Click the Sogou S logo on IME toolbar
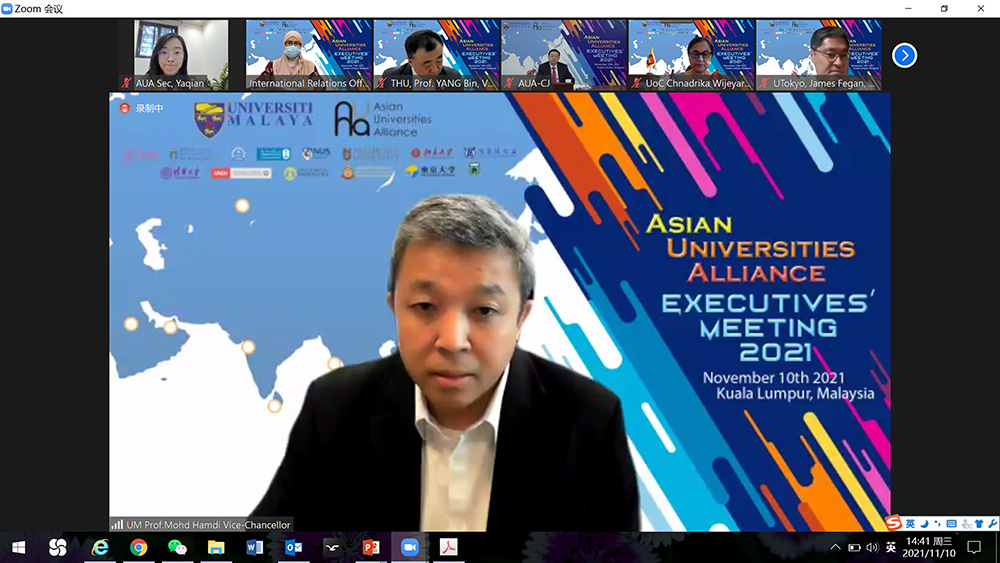This screenshot has width=1000, height=563. [894, 523]
